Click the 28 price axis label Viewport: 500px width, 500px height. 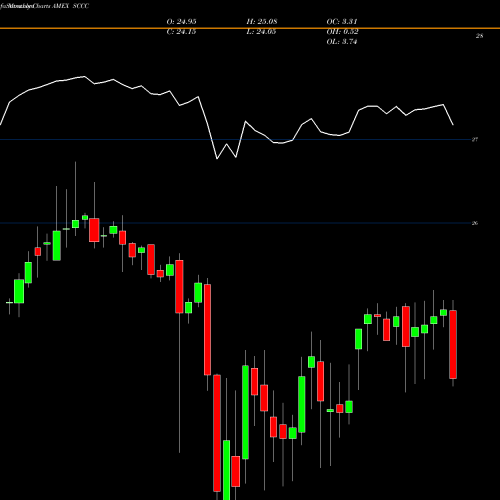pos(479,36)
